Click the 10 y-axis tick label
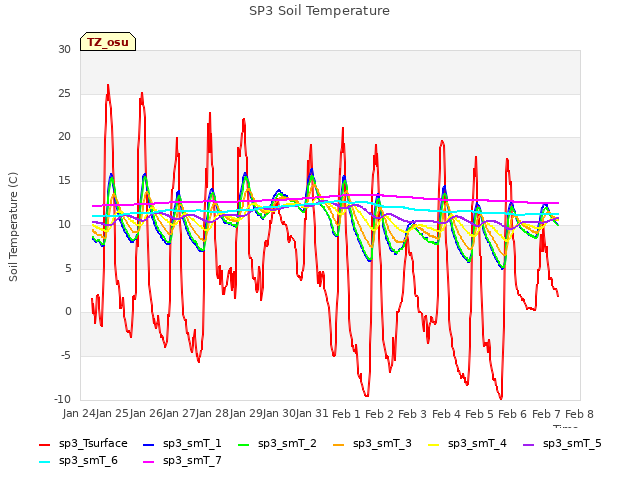This screenshot has height=480, width=640. pos(64,224)
